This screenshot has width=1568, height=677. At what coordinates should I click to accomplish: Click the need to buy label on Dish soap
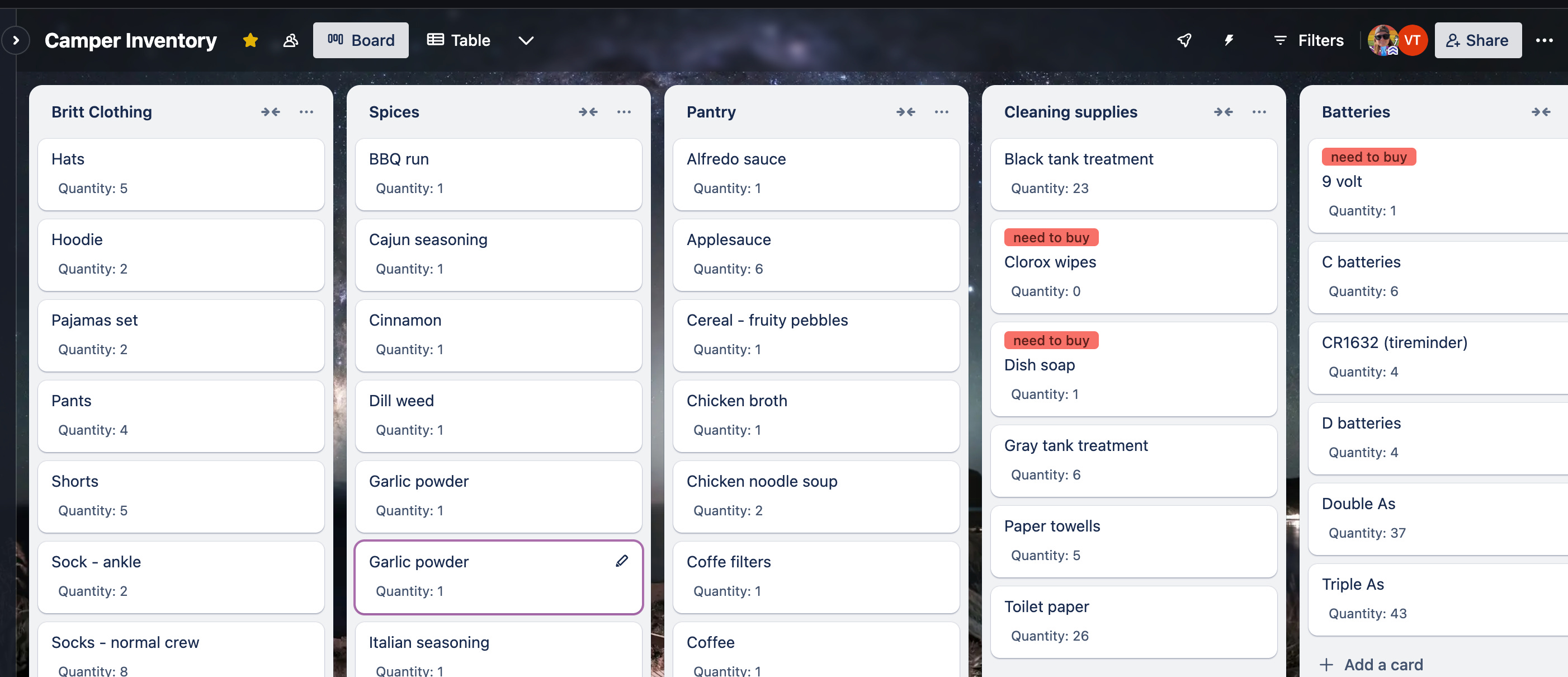click(x=1051, y=340)
